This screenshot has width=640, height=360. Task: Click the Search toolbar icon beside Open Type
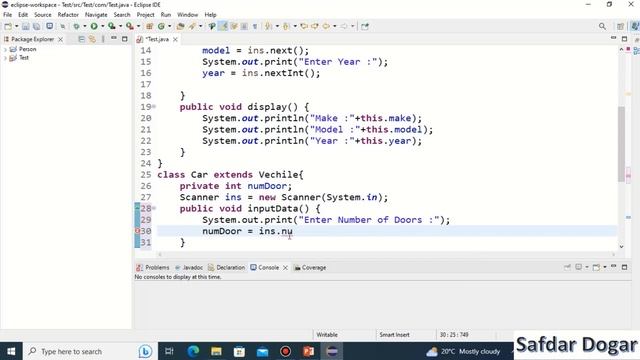click(192, 26)
